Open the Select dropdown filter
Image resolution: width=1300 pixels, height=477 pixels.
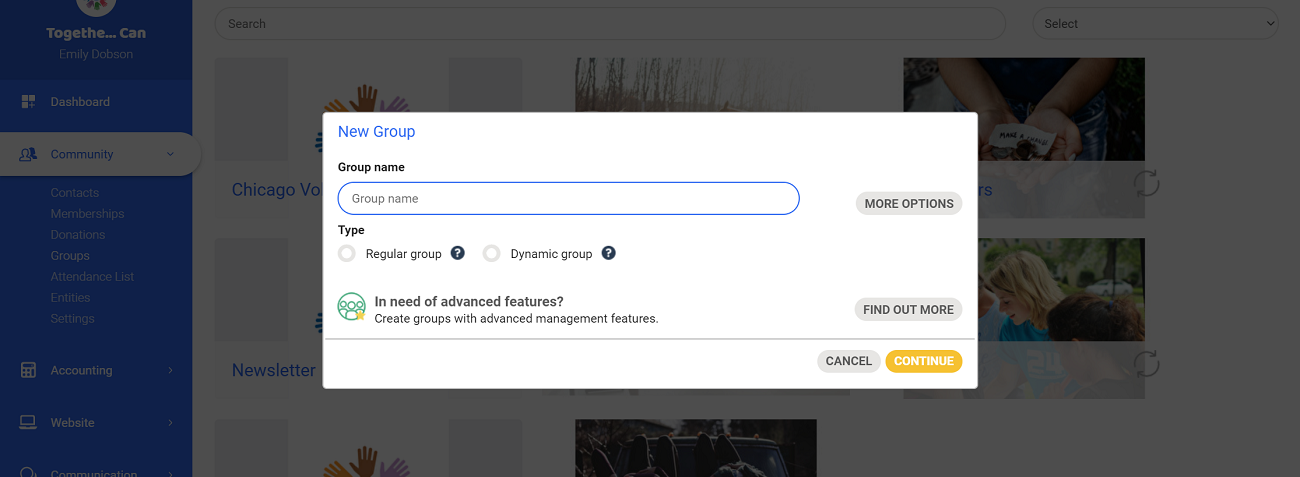click(1155, 24)
